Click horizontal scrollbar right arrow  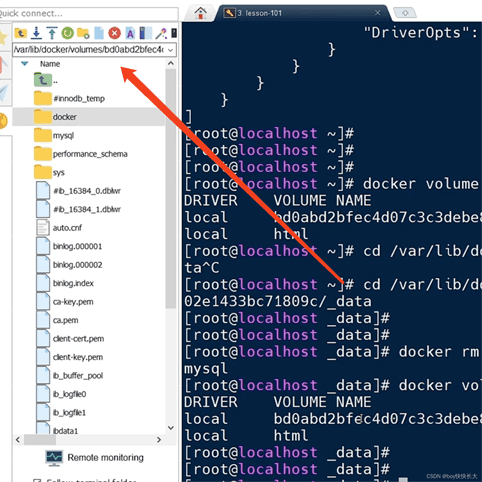coord(159,440)
